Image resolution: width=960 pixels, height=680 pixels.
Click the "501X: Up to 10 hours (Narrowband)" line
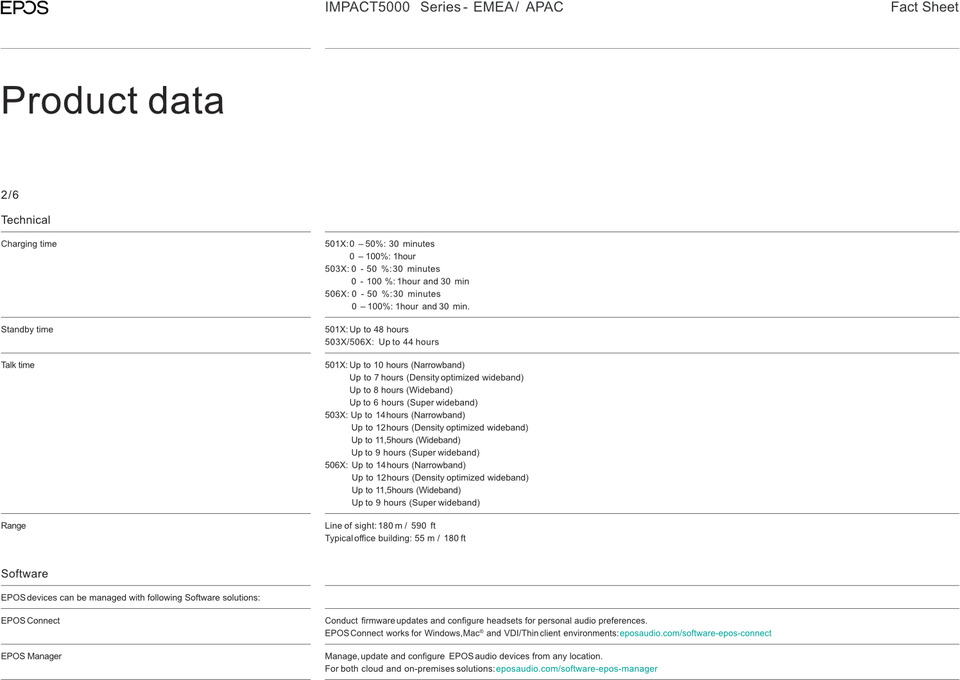point(395,365)
